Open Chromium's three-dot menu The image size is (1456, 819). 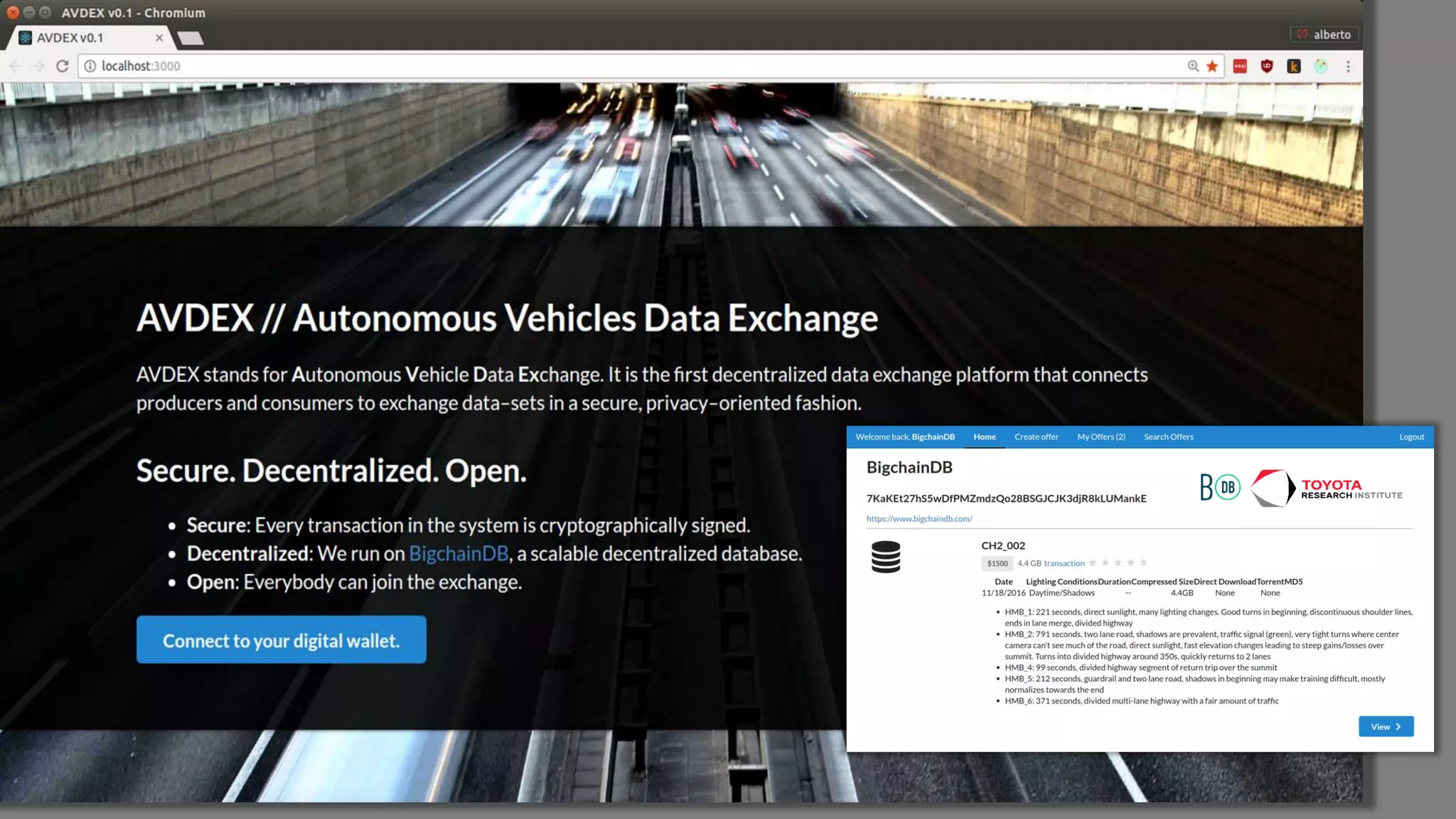(1348, 66)
